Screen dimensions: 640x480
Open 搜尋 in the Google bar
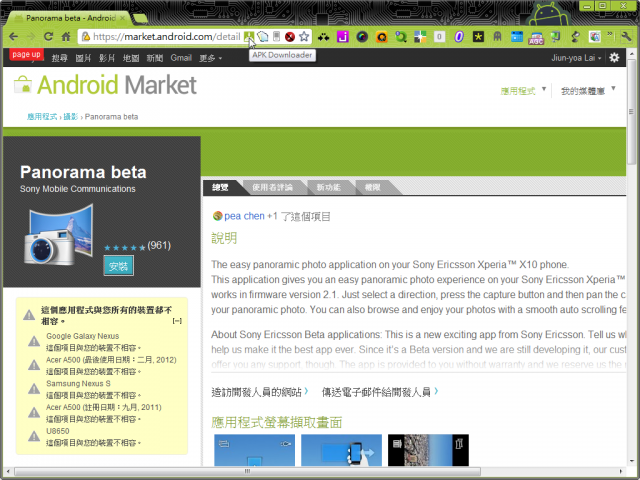pos(60,58)
